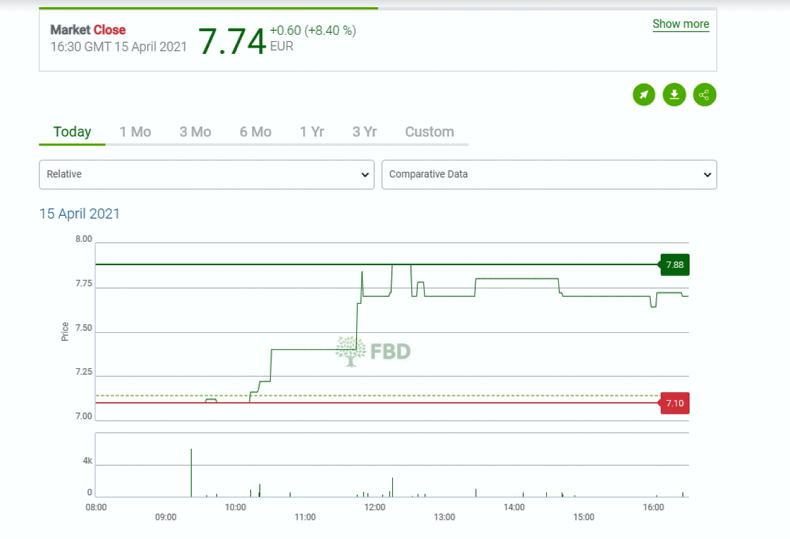The image size is (790, 539).
Task: Select the Today time range tab
Action: pyautogui.click(x=72, y=132)
